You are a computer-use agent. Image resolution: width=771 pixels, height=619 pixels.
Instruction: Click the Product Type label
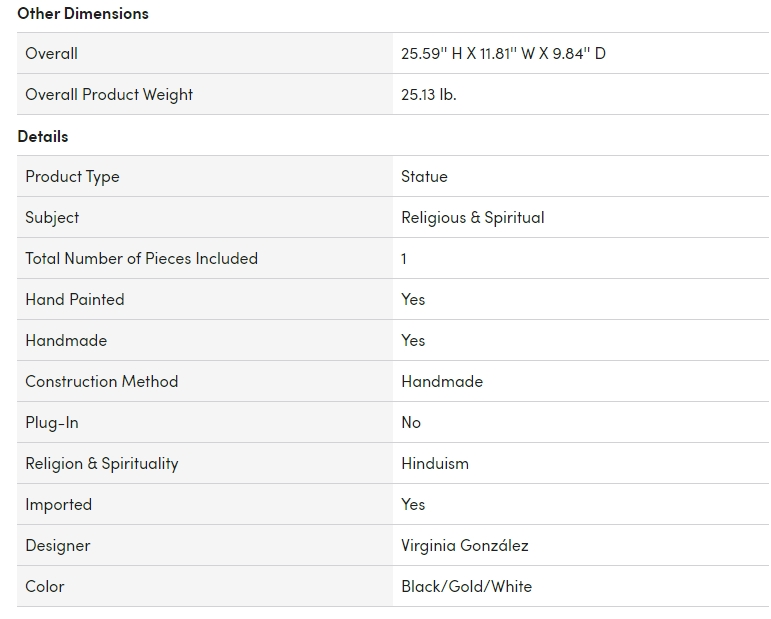[x=72, y=176]
